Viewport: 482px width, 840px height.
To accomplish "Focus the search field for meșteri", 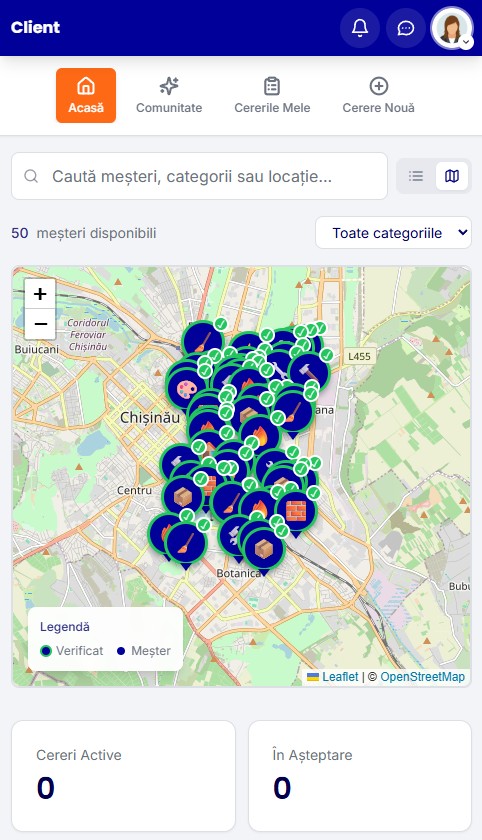I will tap(199, 176).
